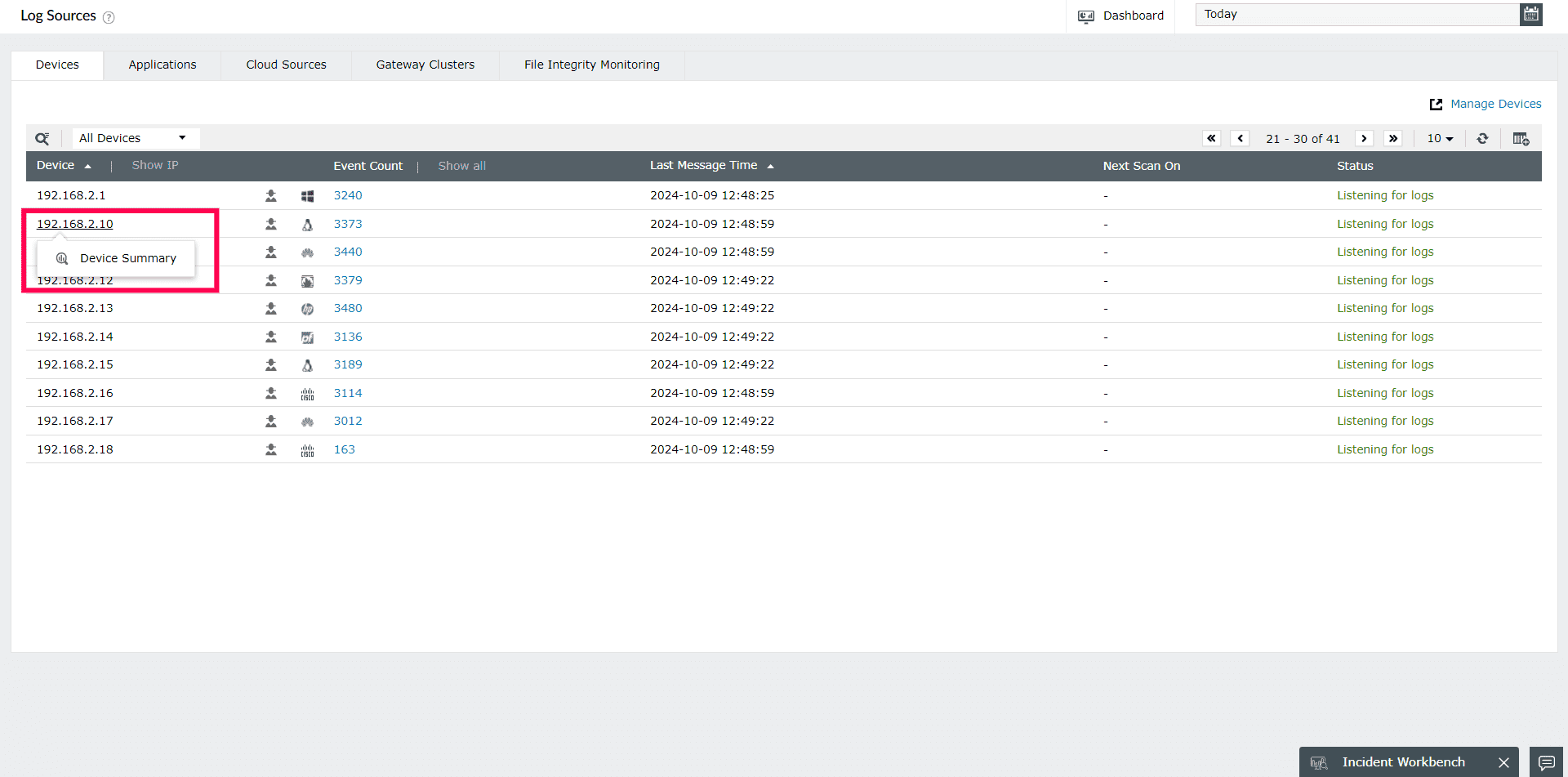1568x777 pixels.
Task: Click Listening for logs status of 192.168.2.16
Action: click(1385, 393)
